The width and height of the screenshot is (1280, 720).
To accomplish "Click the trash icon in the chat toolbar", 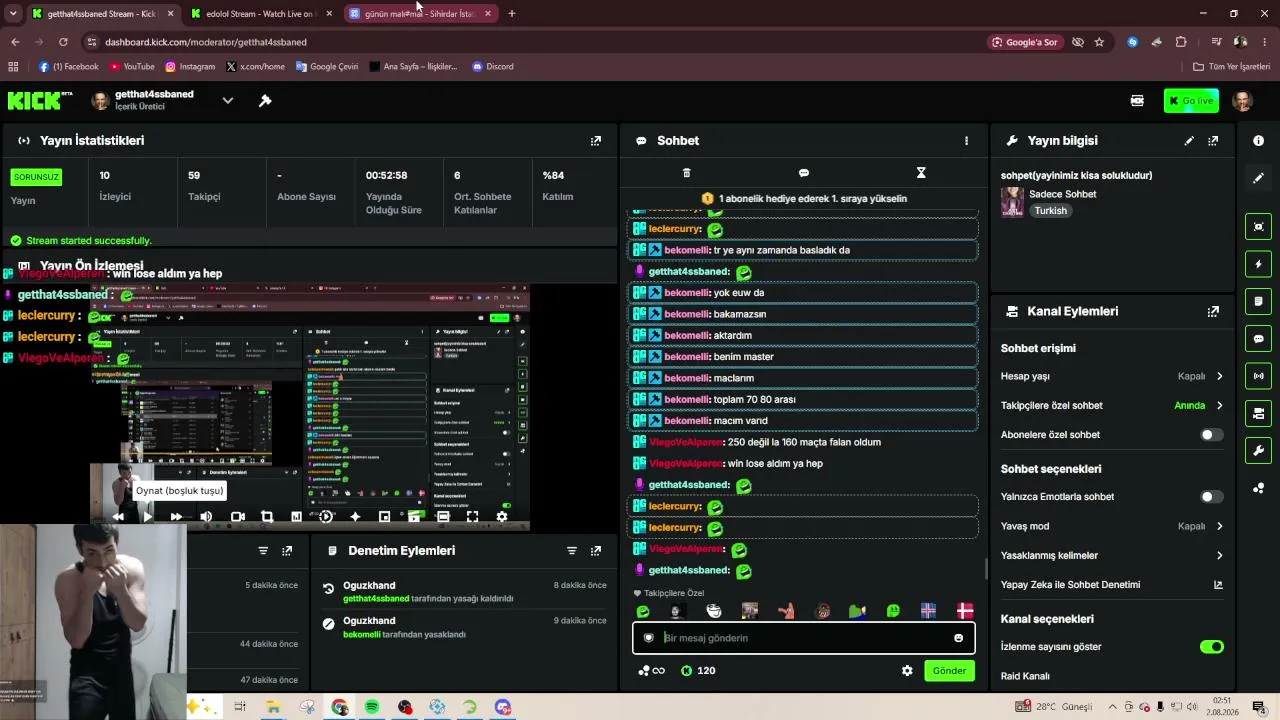I will [x=686, y=173].
